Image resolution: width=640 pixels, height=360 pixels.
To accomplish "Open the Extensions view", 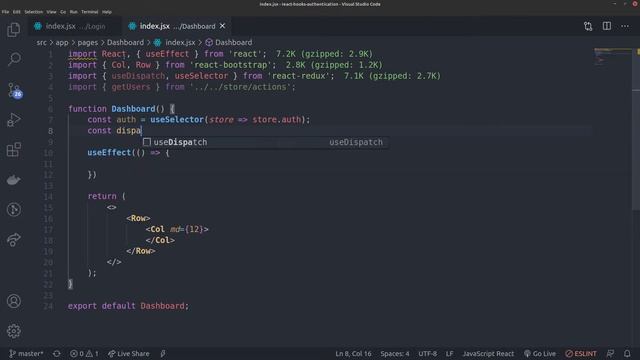I will click(x=13, y=150).
